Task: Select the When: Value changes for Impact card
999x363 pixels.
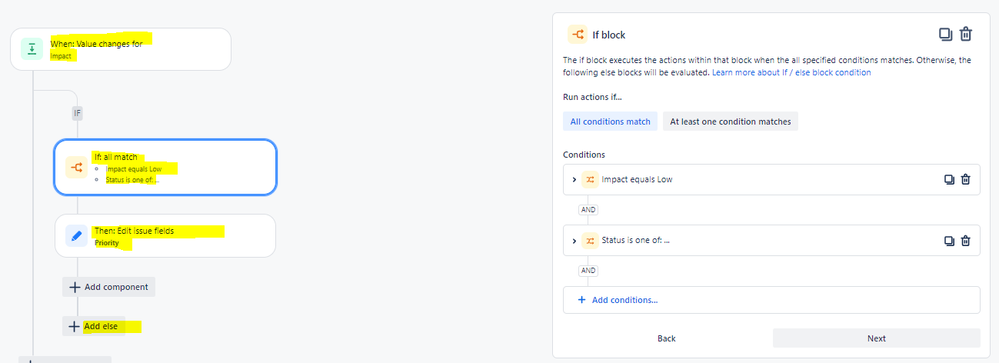Action: [x=120, y=49]
